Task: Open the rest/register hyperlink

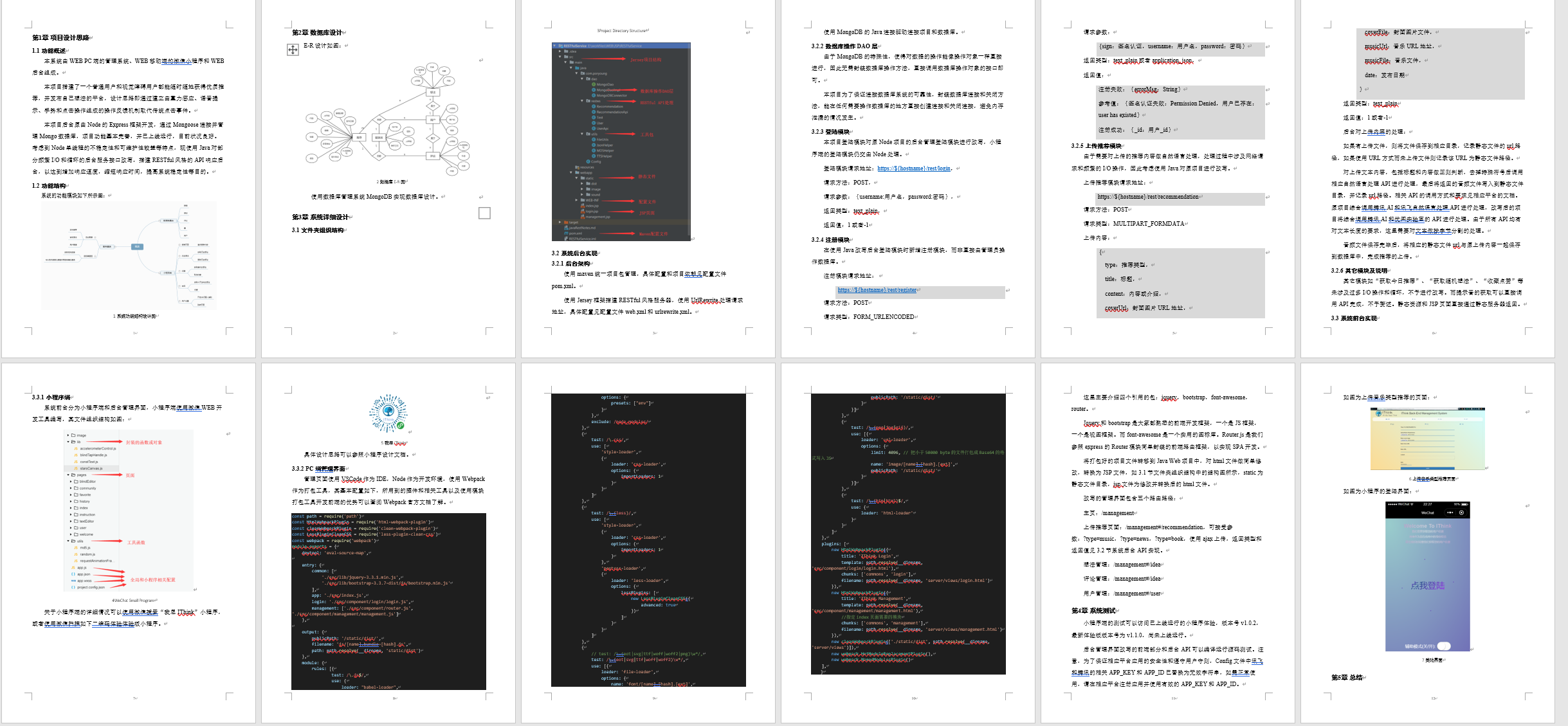Action: [877, 290]
